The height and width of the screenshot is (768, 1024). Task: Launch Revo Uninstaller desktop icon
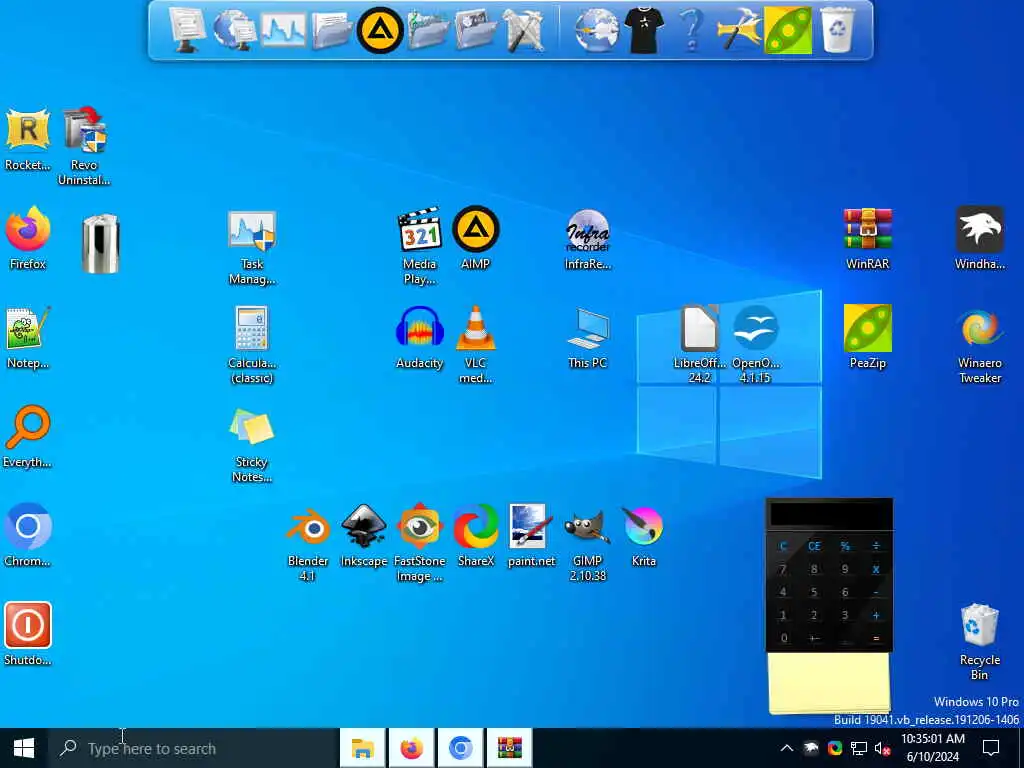tap(84, 146)
